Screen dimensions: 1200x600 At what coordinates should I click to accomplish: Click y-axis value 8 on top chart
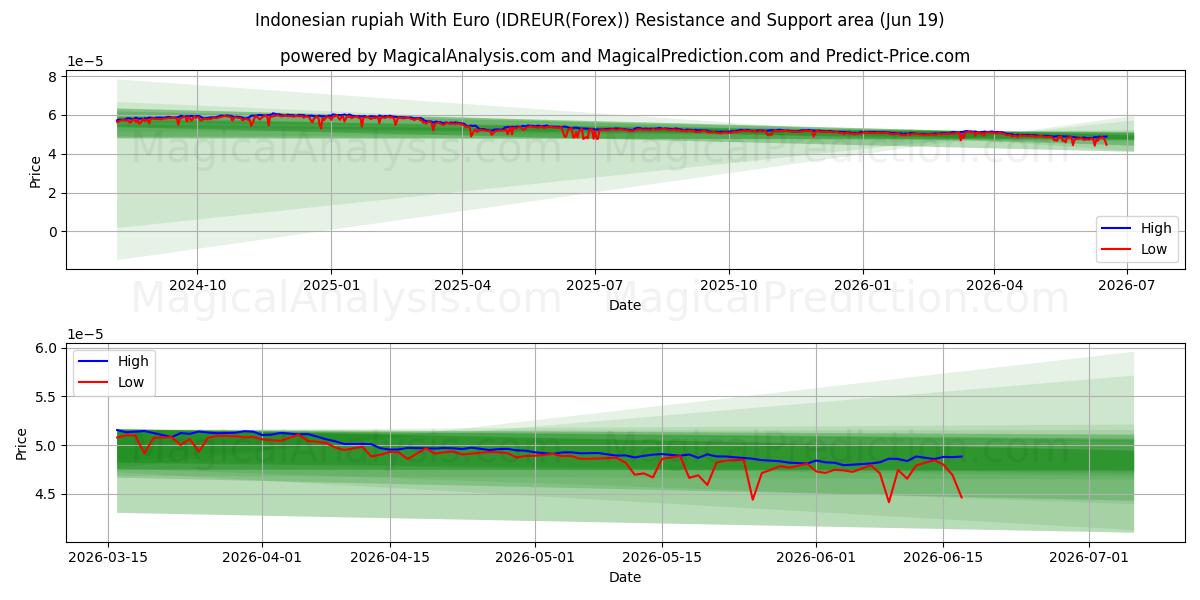coord(54,77)
